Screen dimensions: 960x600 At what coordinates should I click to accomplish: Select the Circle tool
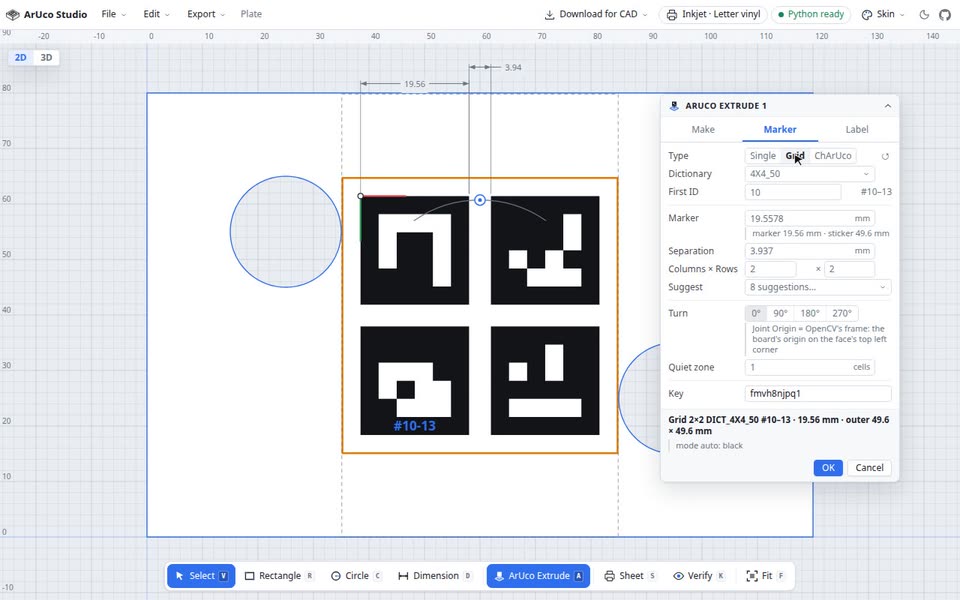click(356, 576)
